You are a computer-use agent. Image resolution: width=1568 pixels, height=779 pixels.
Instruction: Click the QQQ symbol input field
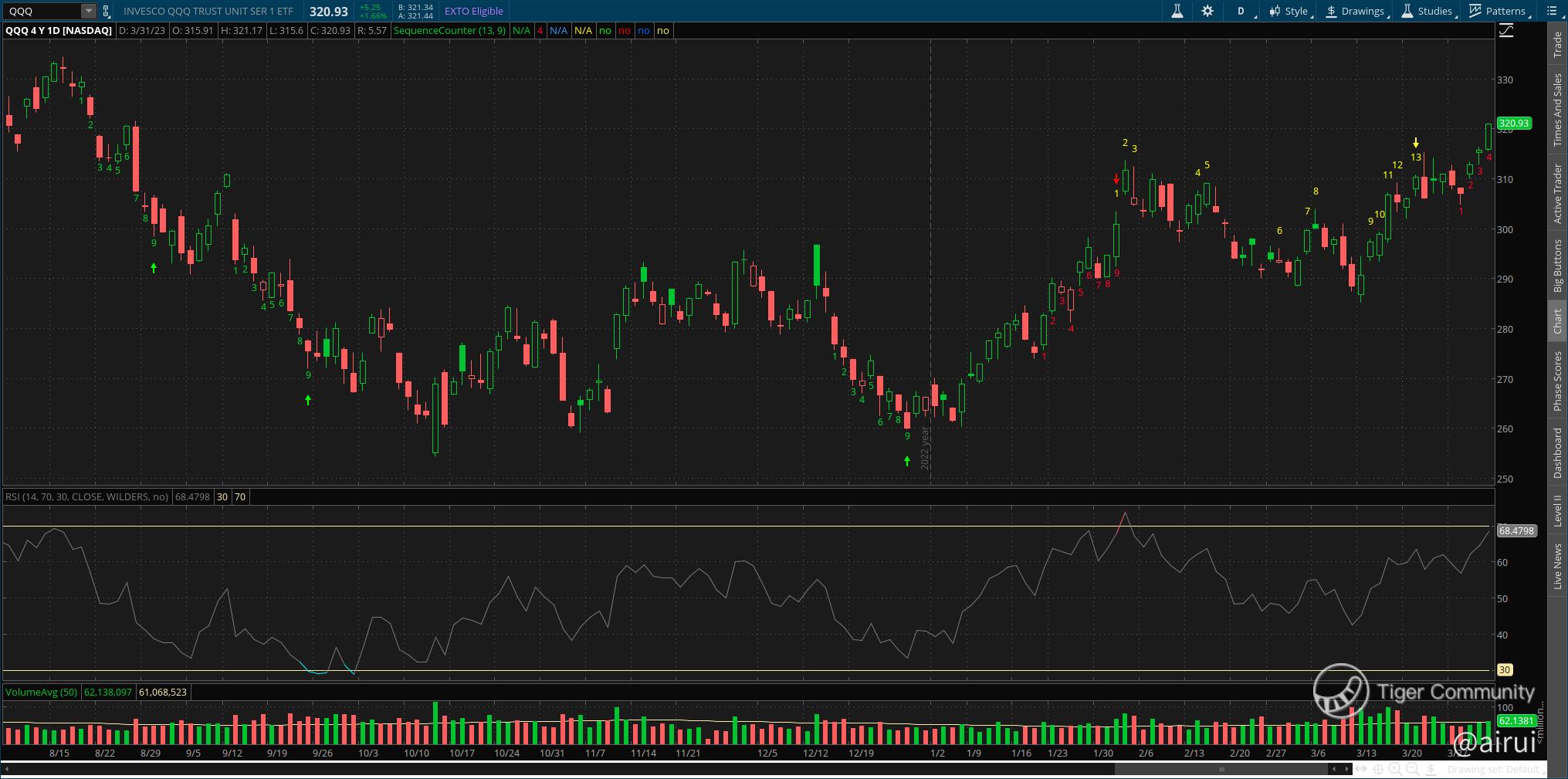[43, 11]
